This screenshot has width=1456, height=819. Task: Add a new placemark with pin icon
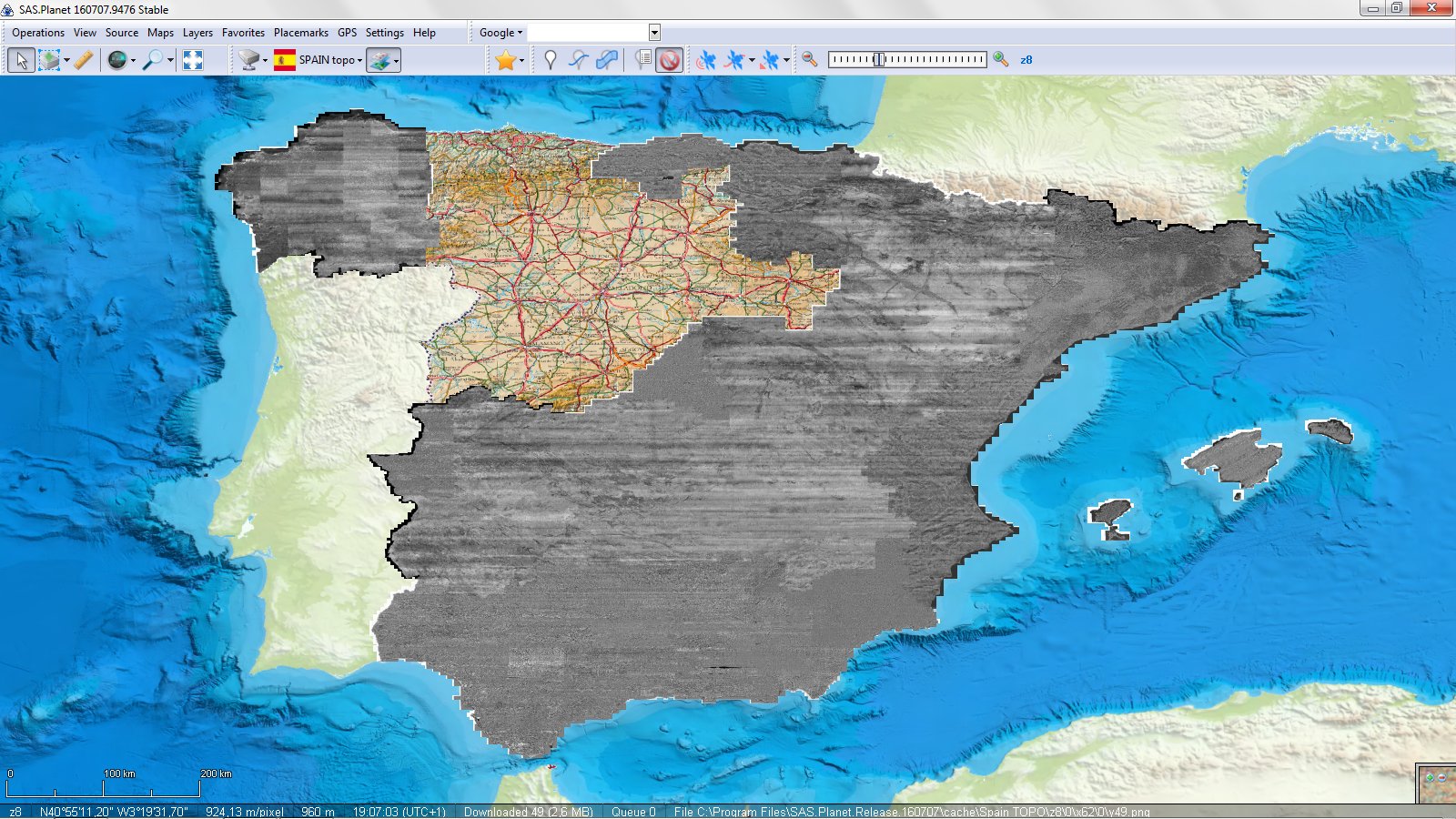[x=550, y=60]
